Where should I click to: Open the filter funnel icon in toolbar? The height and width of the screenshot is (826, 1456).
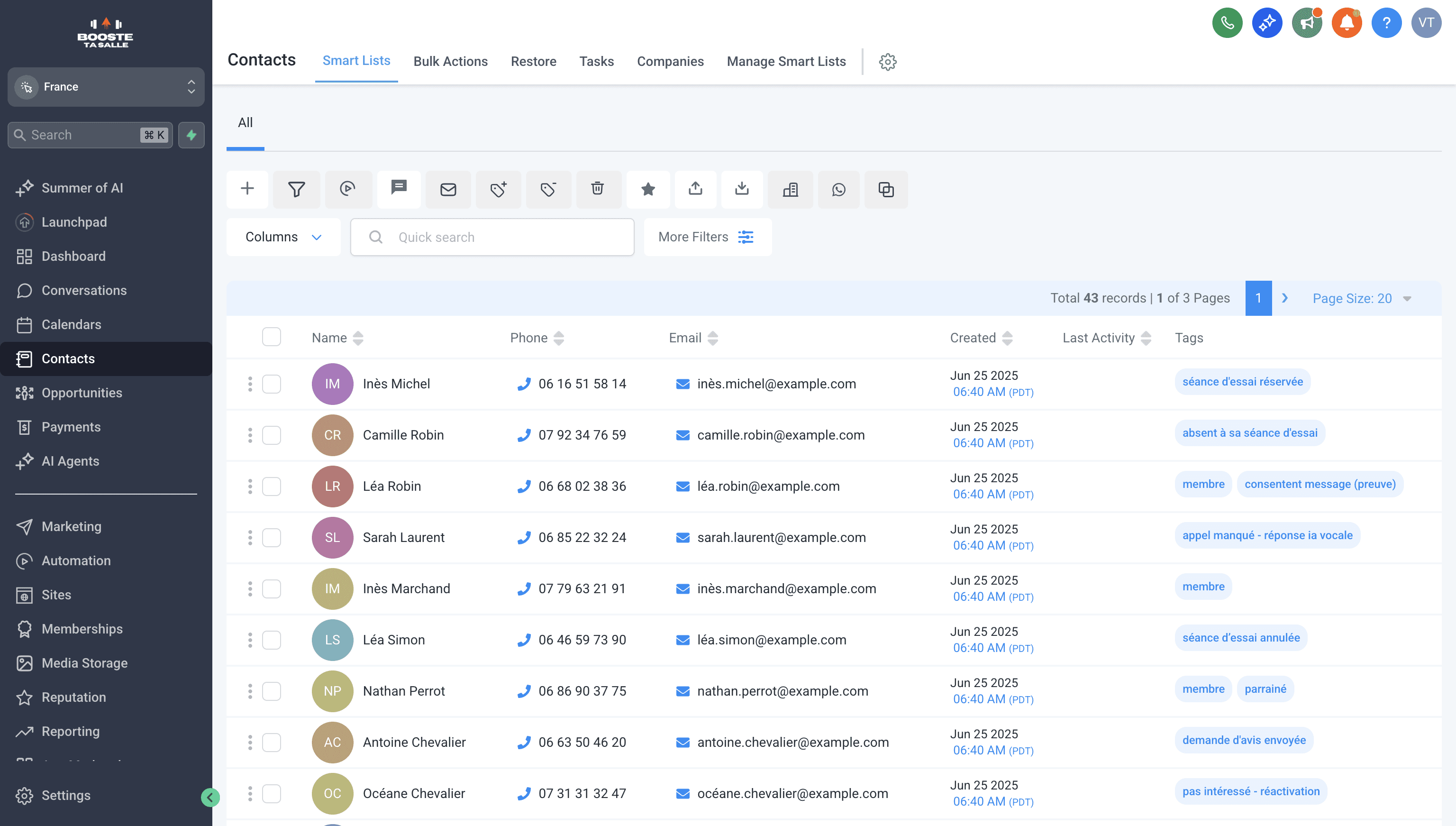pyautogui.click(x=297, y=189)
